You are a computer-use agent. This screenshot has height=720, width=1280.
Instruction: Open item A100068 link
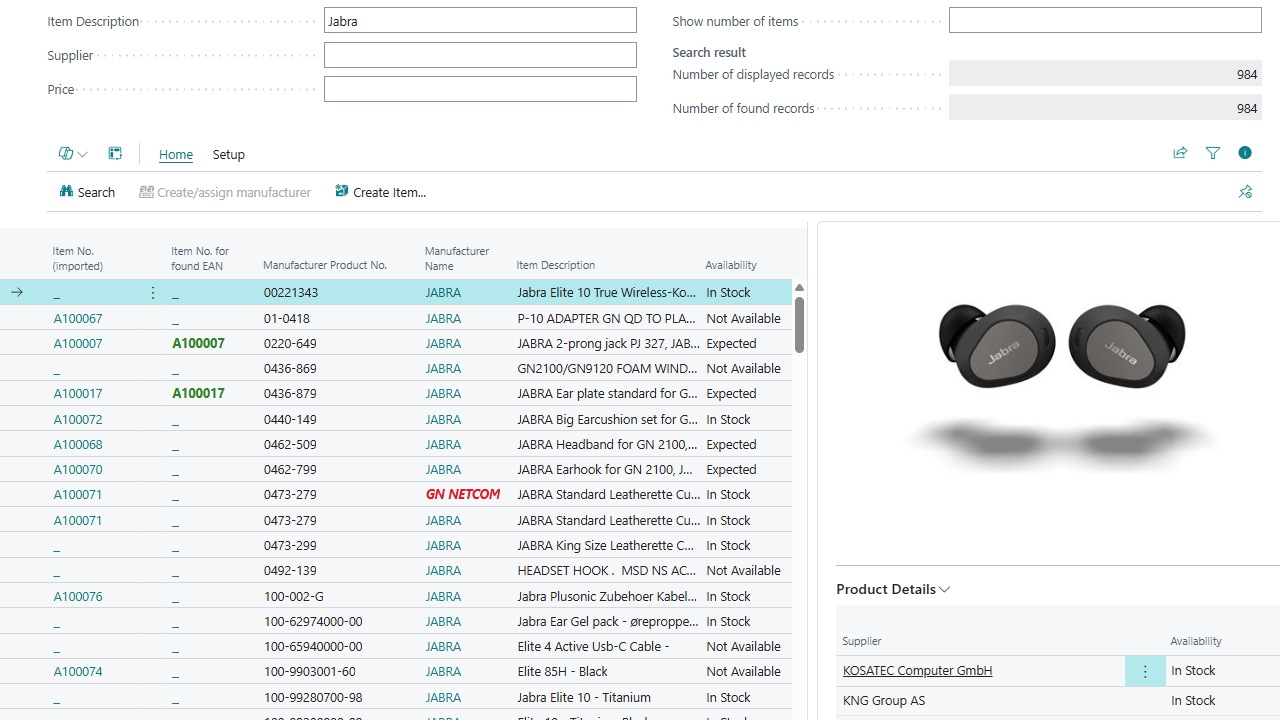tap(78, 444)
